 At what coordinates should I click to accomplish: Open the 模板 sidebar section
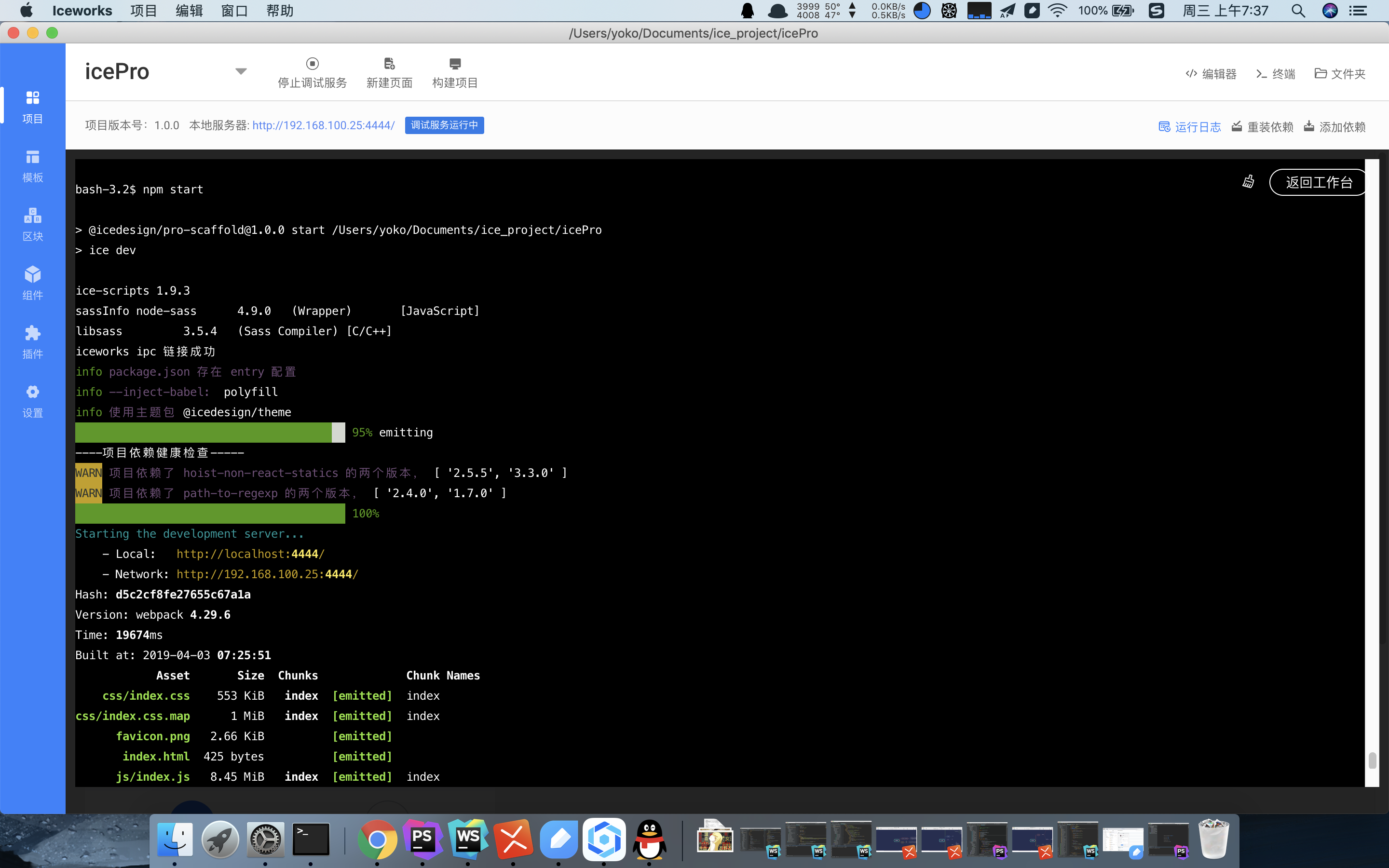33,166
